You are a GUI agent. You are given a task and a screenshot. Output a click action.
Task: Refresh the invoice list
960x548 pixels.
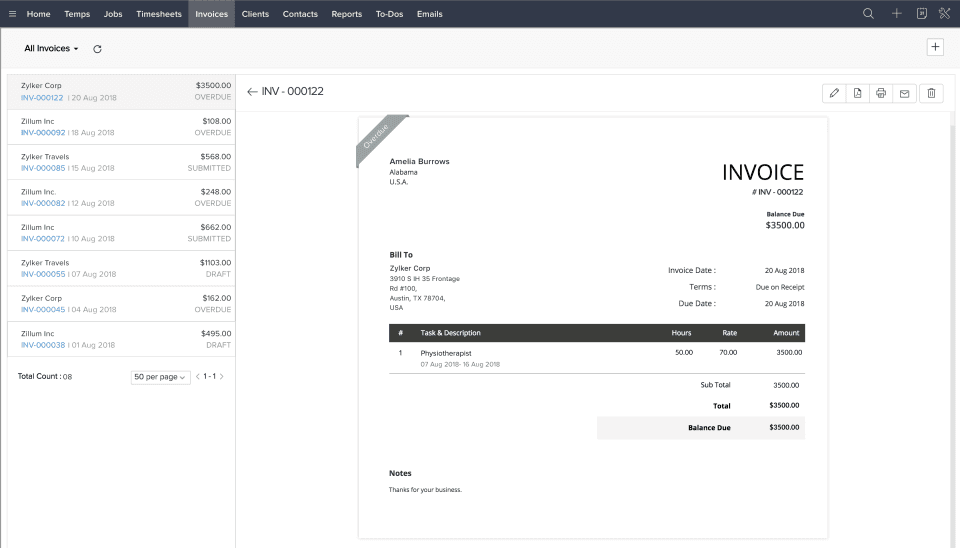[x=97, y=48]
